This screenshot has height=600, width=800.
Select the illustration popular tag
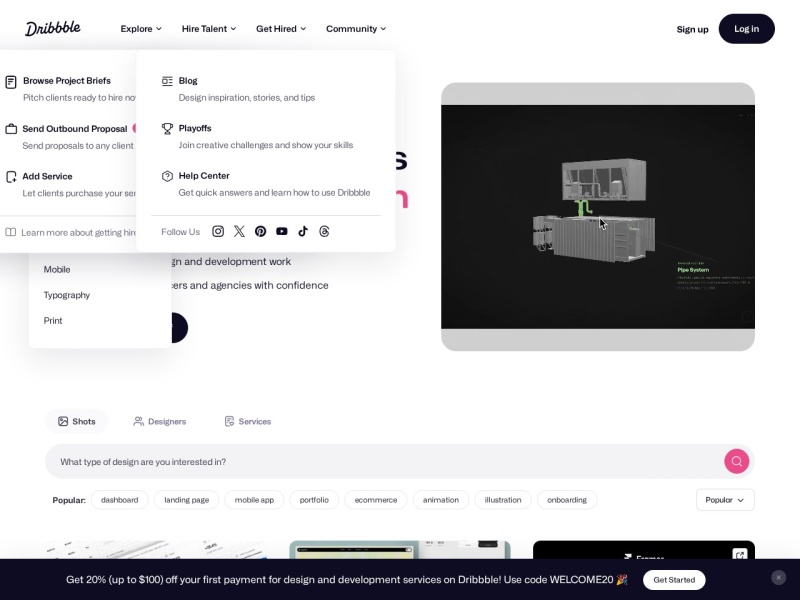(503, 500)
